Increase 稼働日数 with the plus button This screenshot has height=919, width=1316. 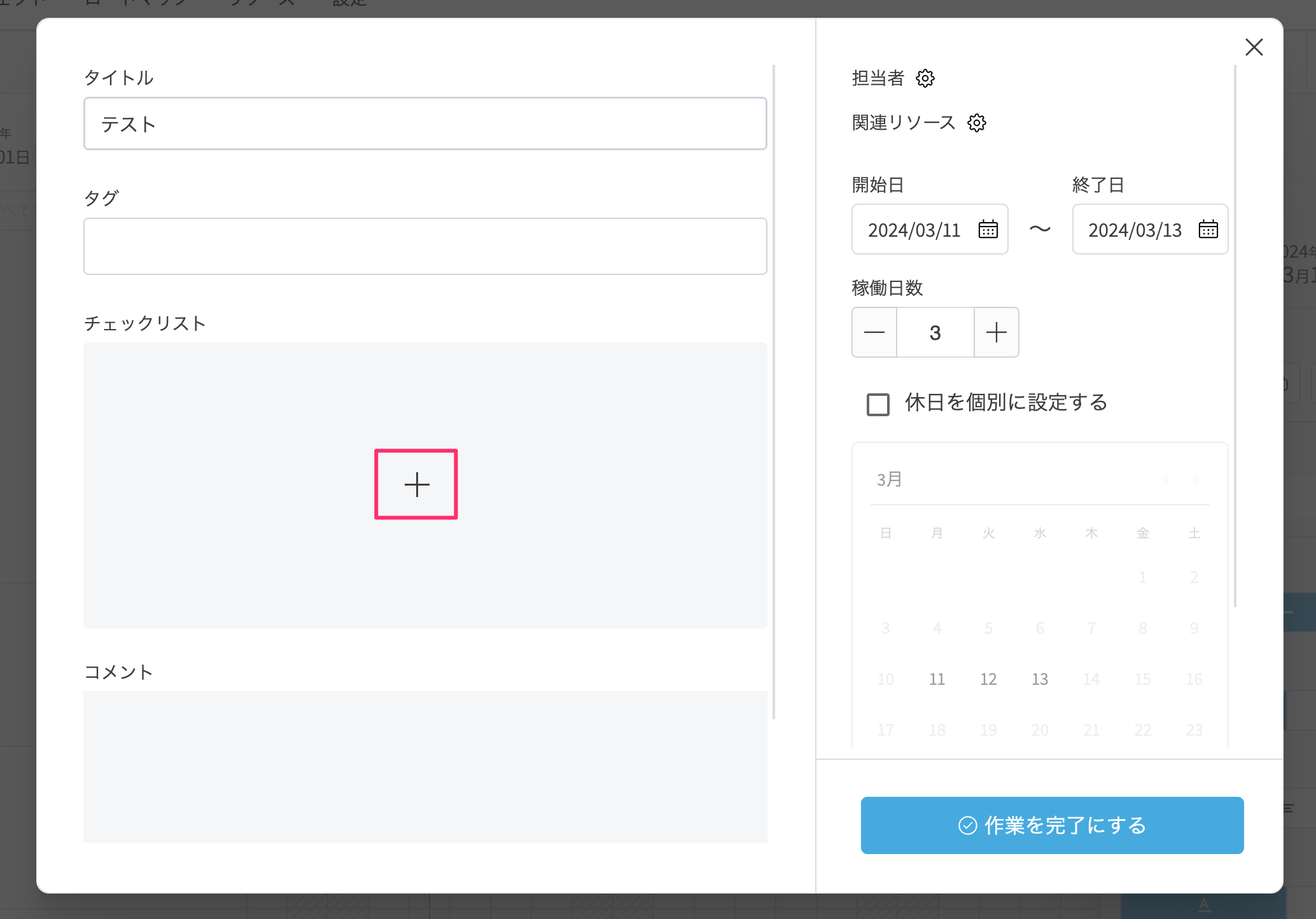pyautogui.click(x=996, y=332)
